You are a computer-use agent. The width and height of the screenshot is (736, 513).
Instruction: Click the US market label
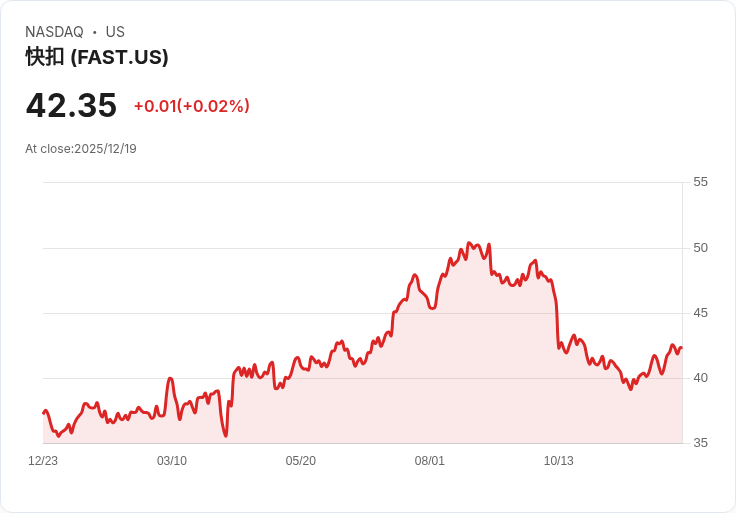[115, 32]
